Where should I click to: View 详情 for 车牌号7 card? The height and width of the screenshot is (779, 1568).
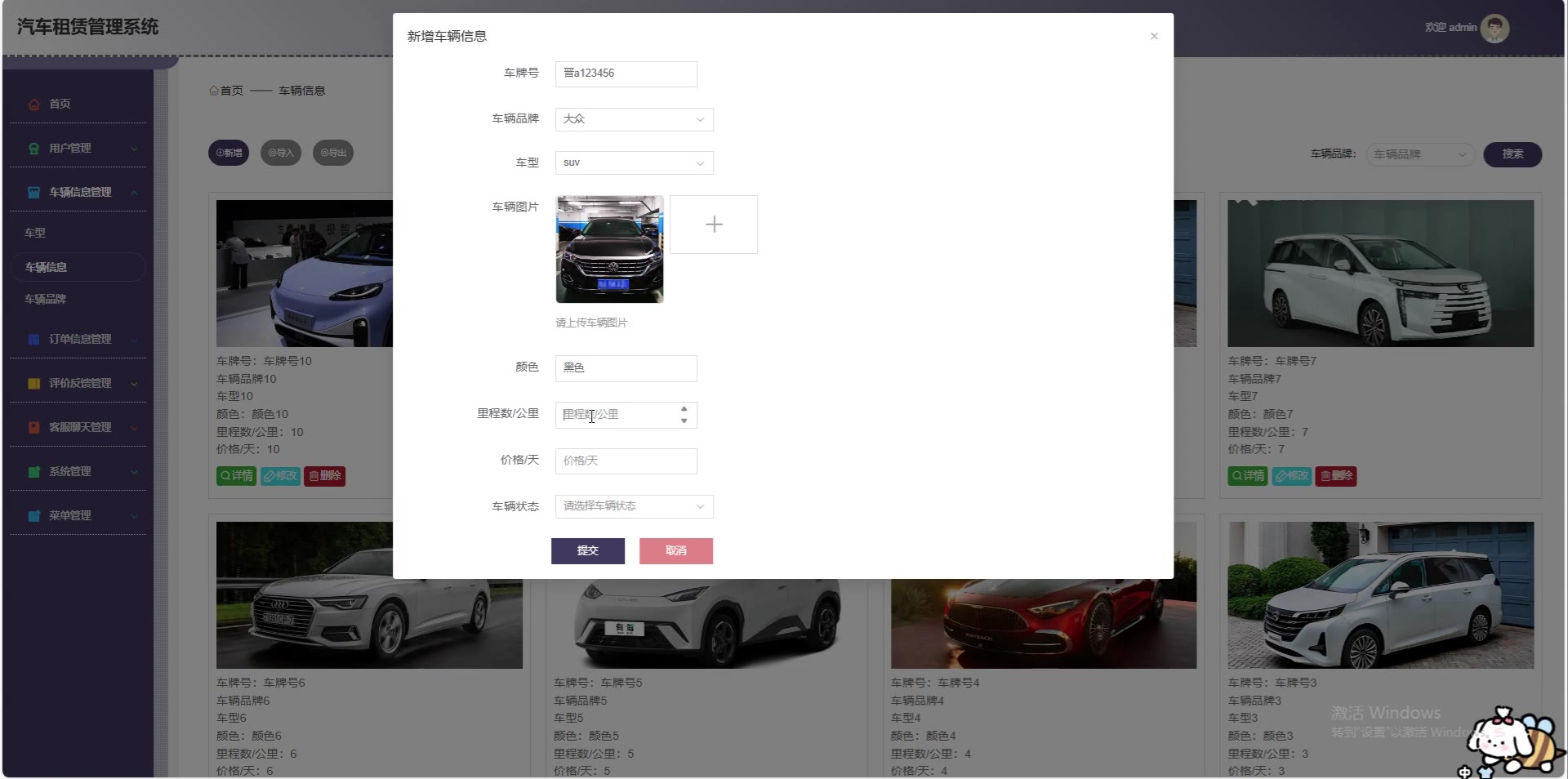click(x=1248, y=476)
